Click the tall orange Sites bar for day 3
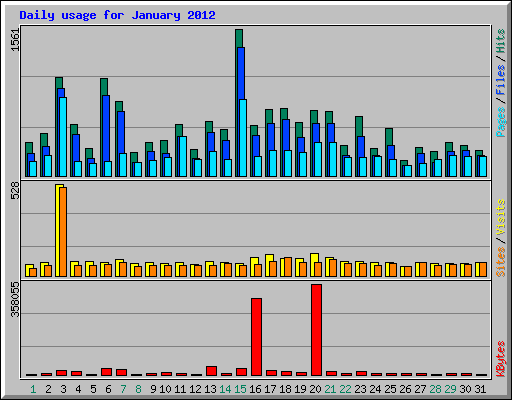 click(x=63, y=232)
